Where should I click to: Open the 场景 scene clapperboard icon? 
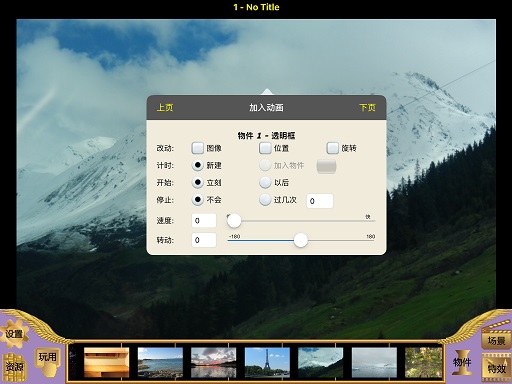tap(496, 337)
